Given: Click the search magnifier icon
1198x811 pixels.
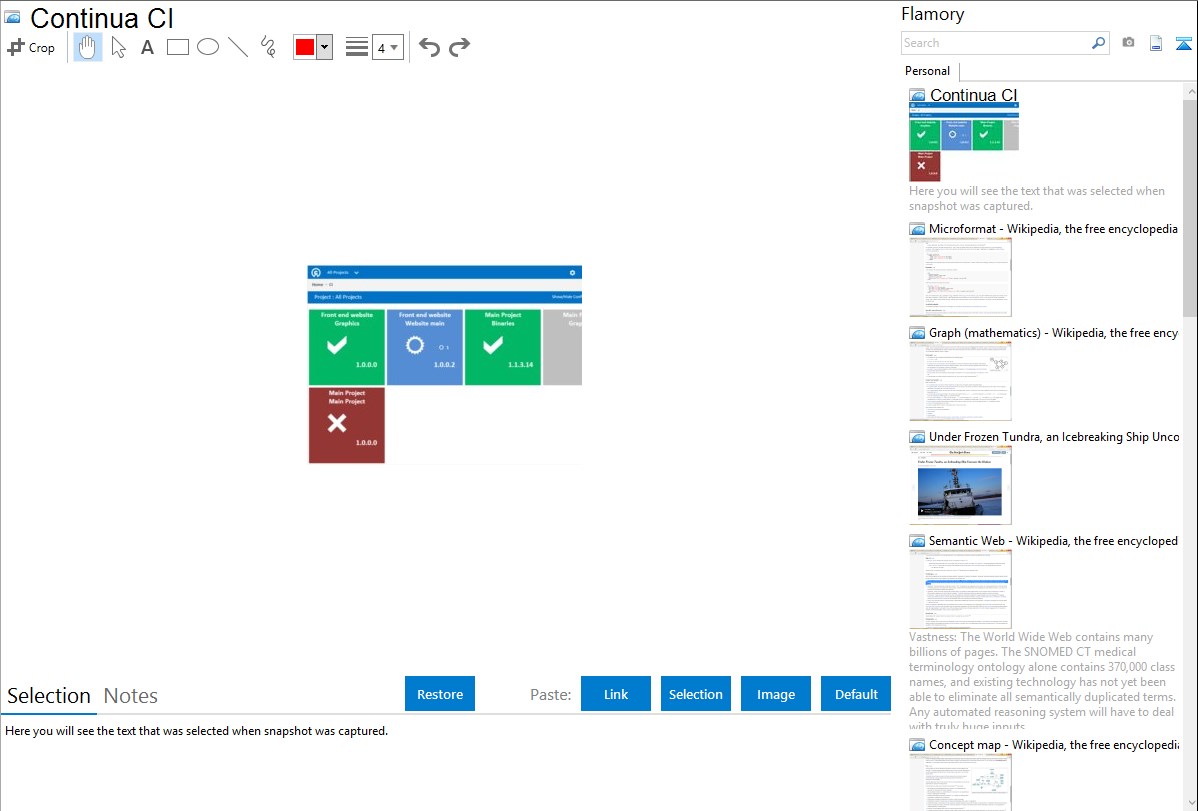Looking at the screenshot, I should tap(1098, 43).
